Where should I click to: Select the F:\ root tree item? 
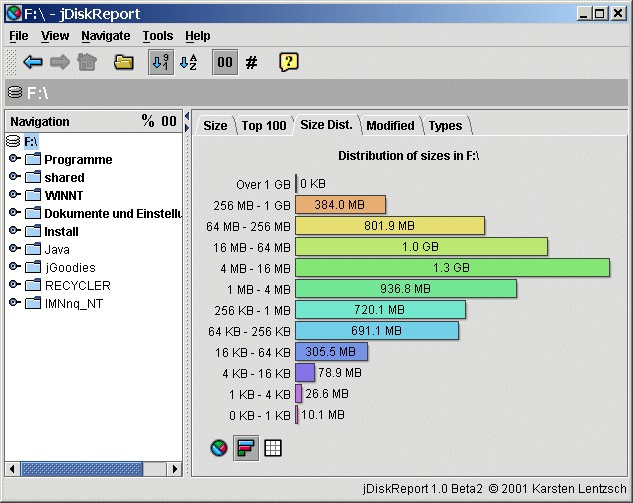coord(31,142)
